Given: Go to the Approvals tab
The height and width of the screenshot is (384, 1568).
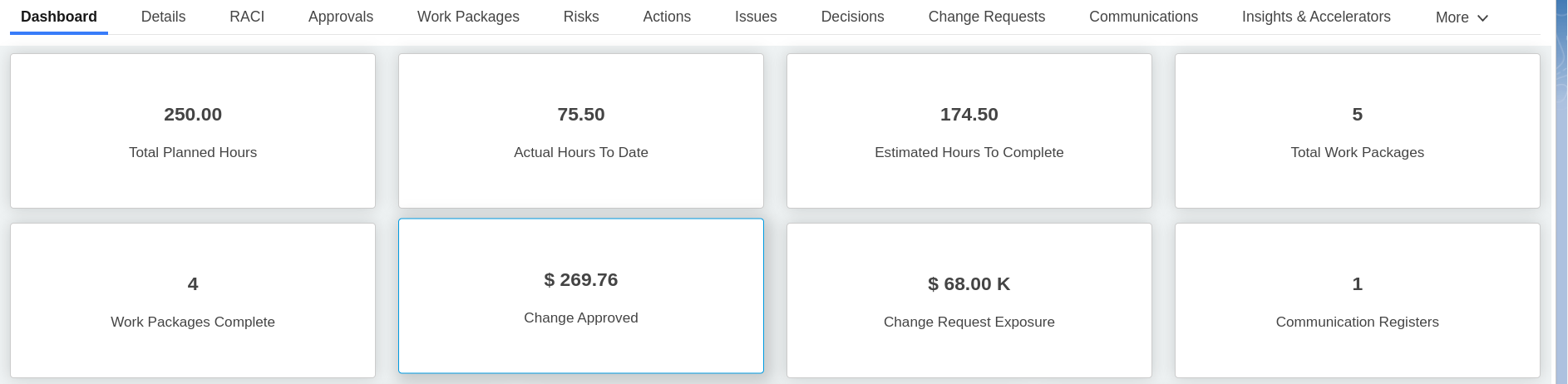Looking at the screenshot, I should point(341,17).
